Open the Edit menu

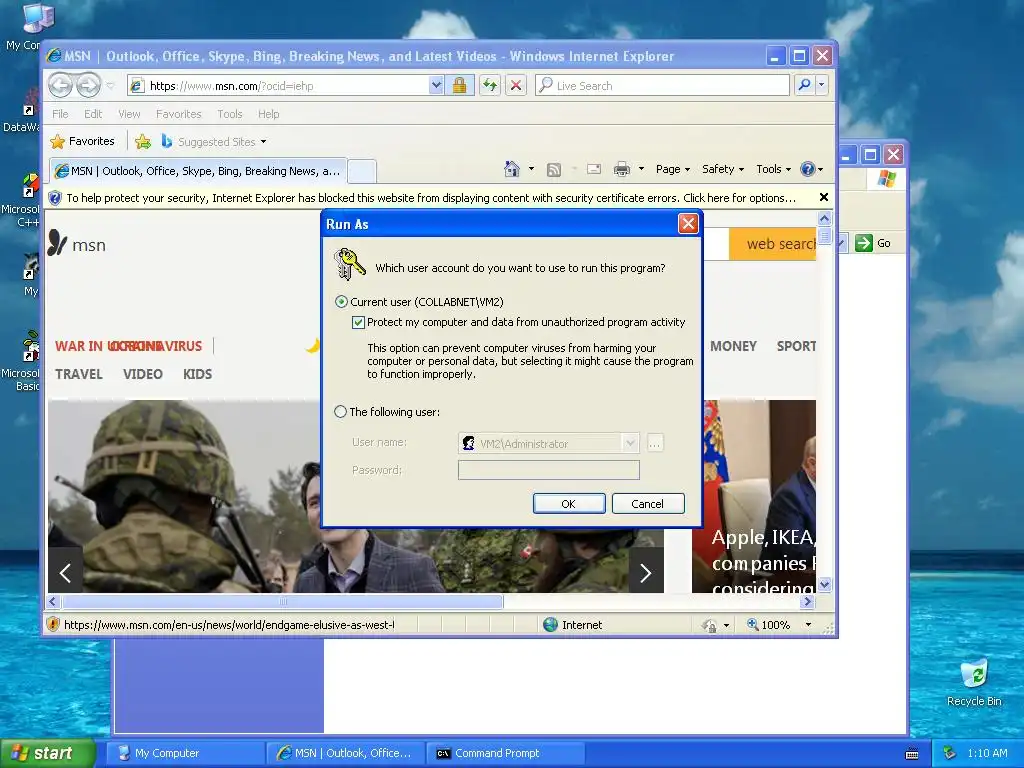[93, 114]
